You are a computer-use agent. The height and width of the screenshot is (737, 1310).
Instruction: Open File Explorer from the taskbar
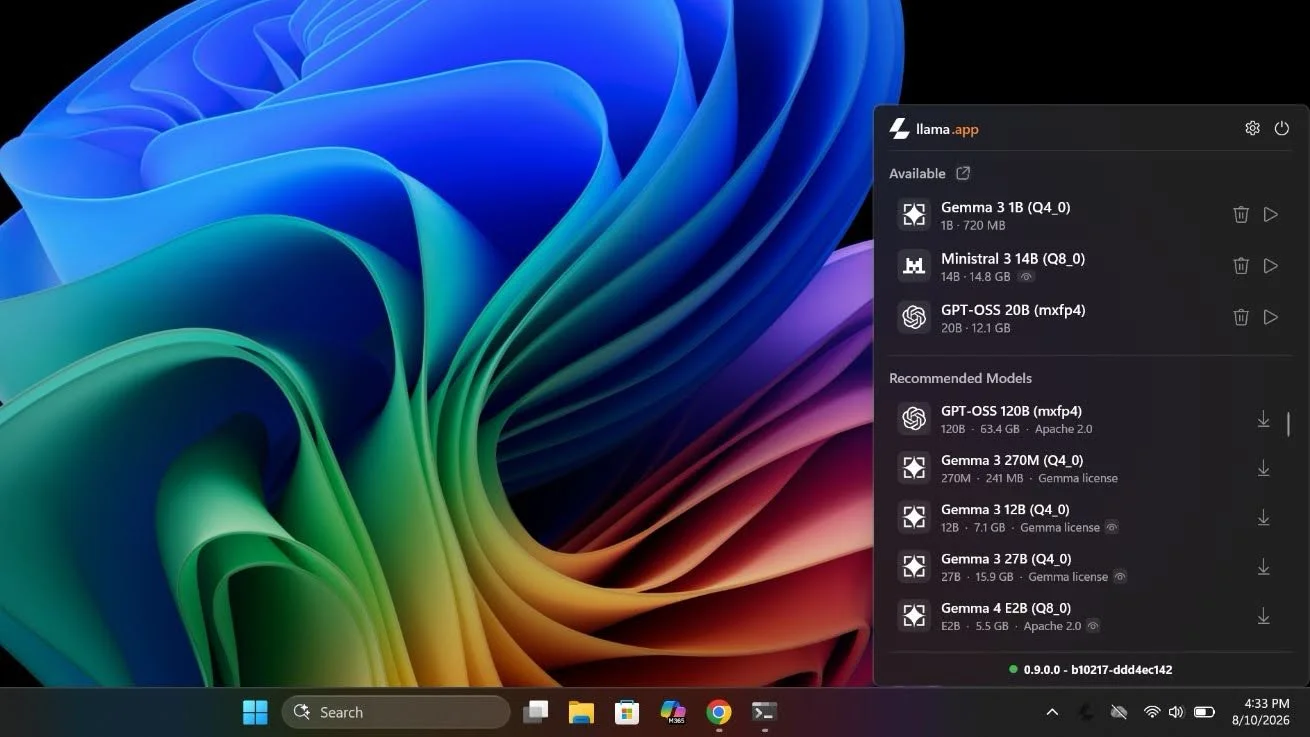pyautogui.click(x=581, y=712)
